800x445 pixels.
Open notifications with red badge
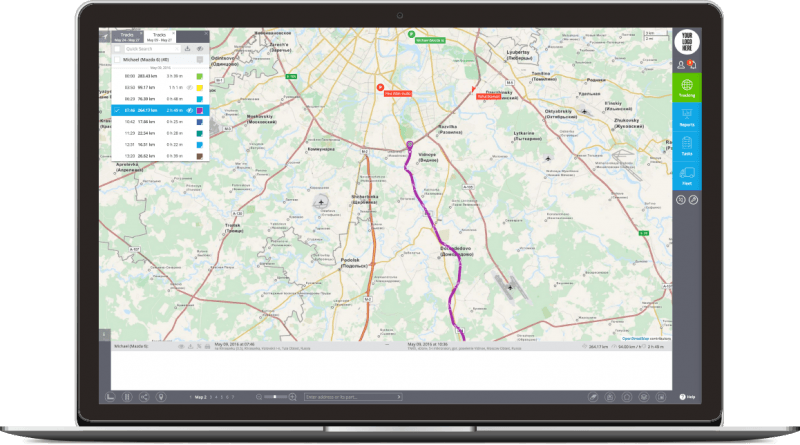(x=692, y=64)
